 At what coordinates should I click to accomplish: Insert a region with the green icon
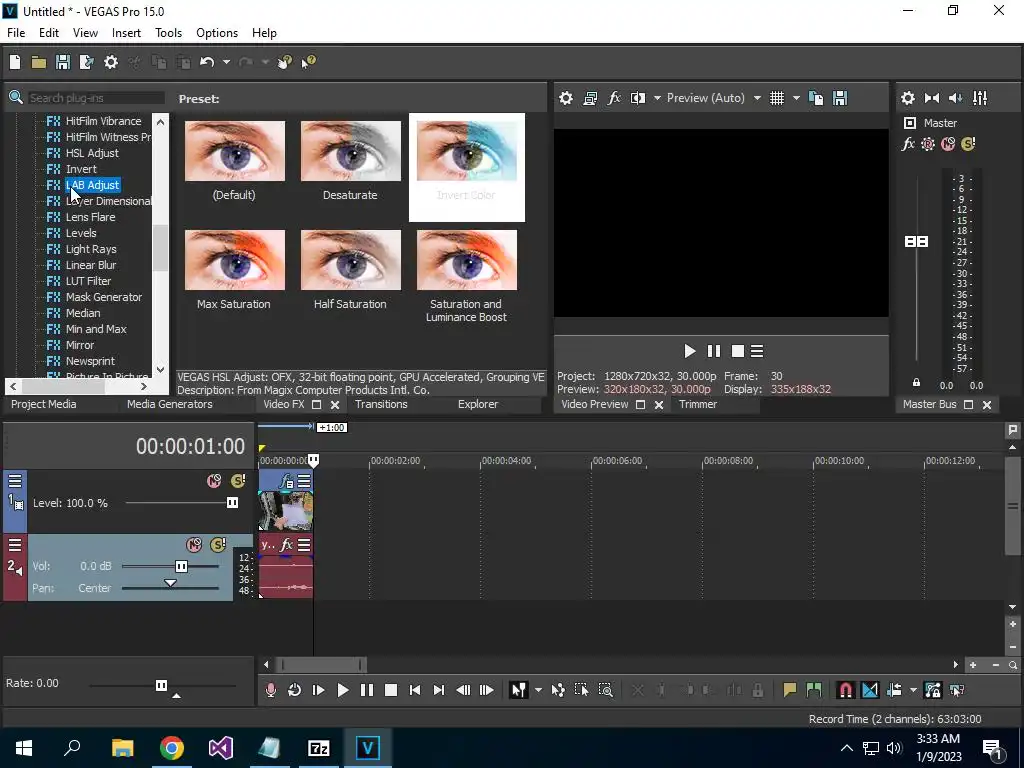[814, 690]
